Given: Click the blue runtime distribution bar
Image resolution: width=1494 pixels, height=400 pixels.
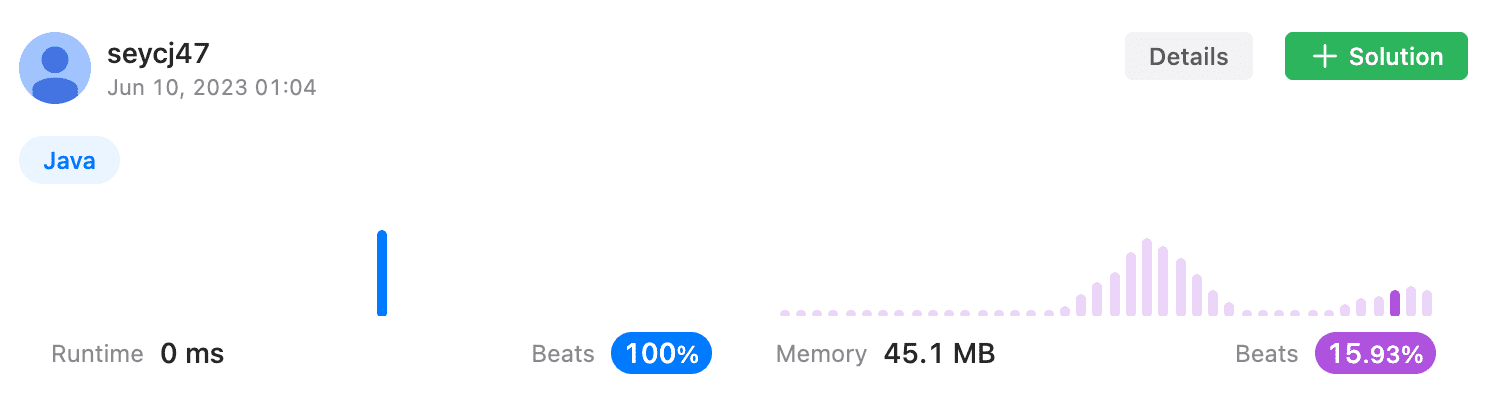Looking at the screenshot, I should (x=382, y=273).
